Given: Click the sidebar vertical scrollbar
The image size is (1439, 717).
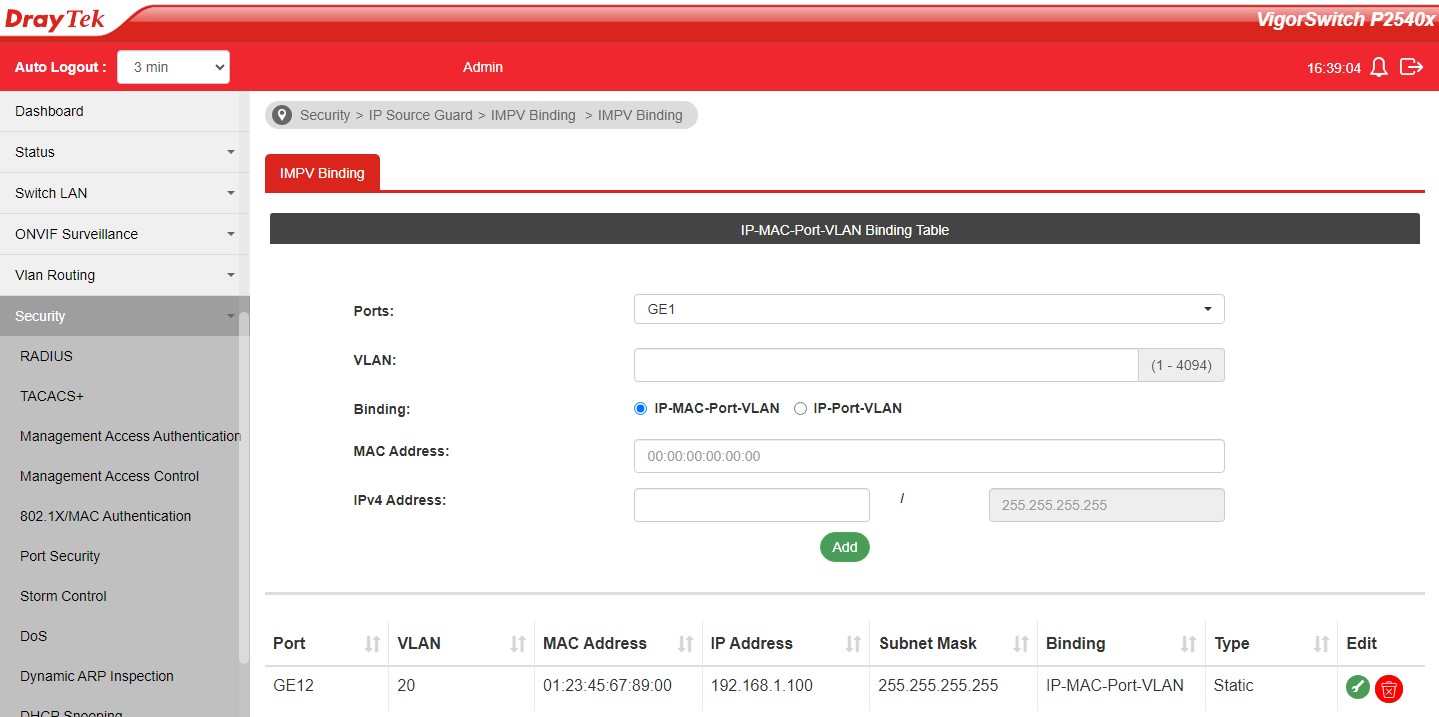Looking at the screenshot, I should tap(243, 490).
